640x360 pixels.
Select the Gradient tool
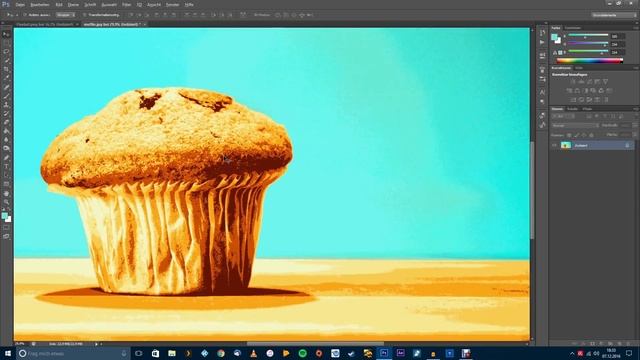click(7, 131)
